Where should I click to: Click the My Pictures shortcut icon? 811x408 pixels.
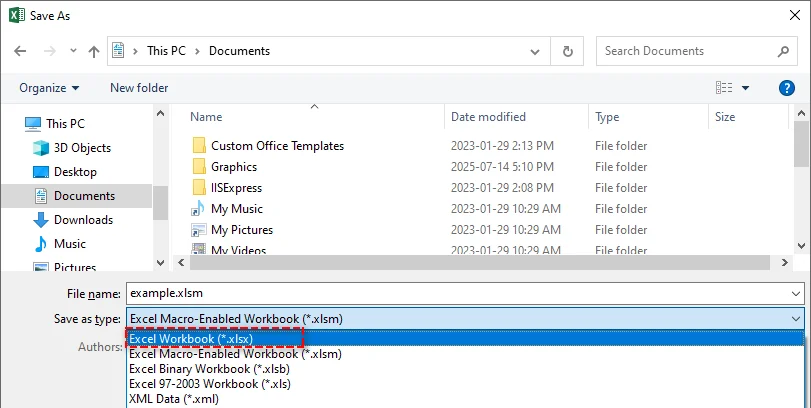[199, 230]
